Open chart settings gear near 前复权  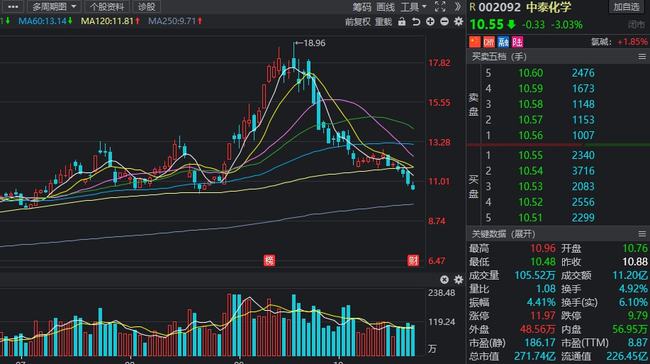458,22
